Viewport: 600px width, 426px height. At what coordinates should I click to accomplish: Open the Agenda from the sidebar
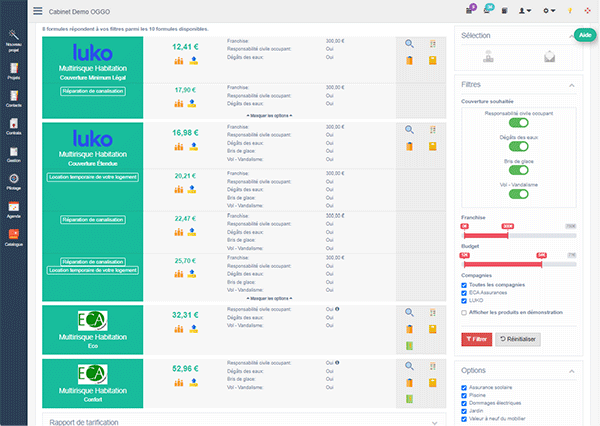[x=13, y=209]
